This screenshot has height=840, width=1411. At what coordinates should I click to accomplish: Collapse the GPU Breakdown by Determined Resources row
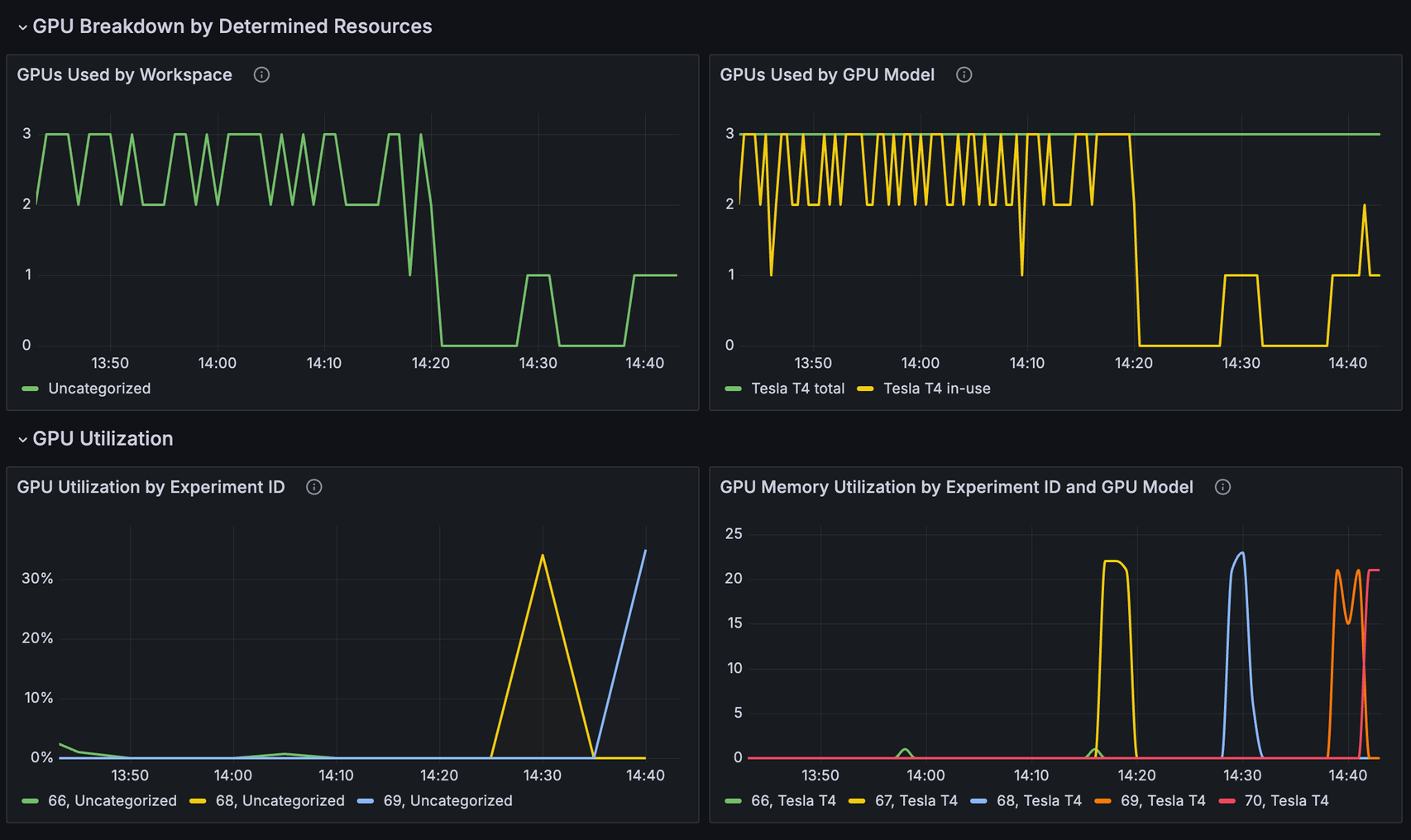[x=22, y=27]
